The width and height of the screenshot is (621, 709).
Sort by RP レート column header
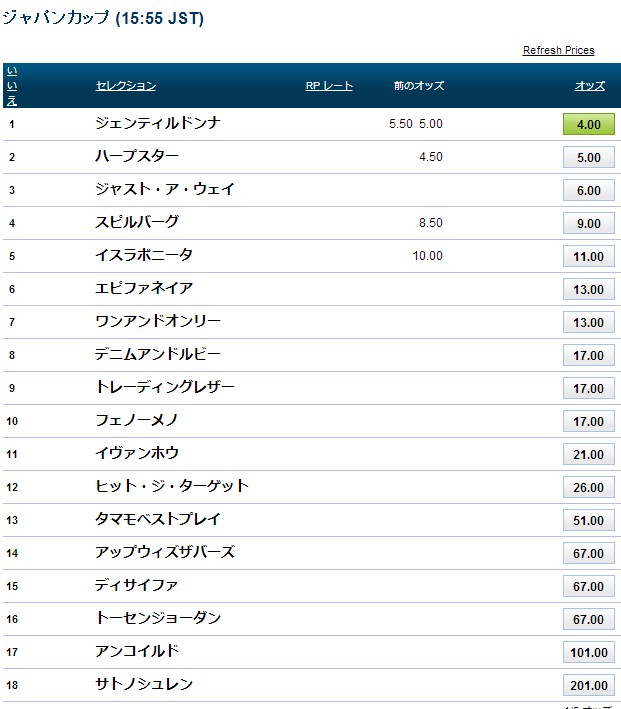[329, 86]
